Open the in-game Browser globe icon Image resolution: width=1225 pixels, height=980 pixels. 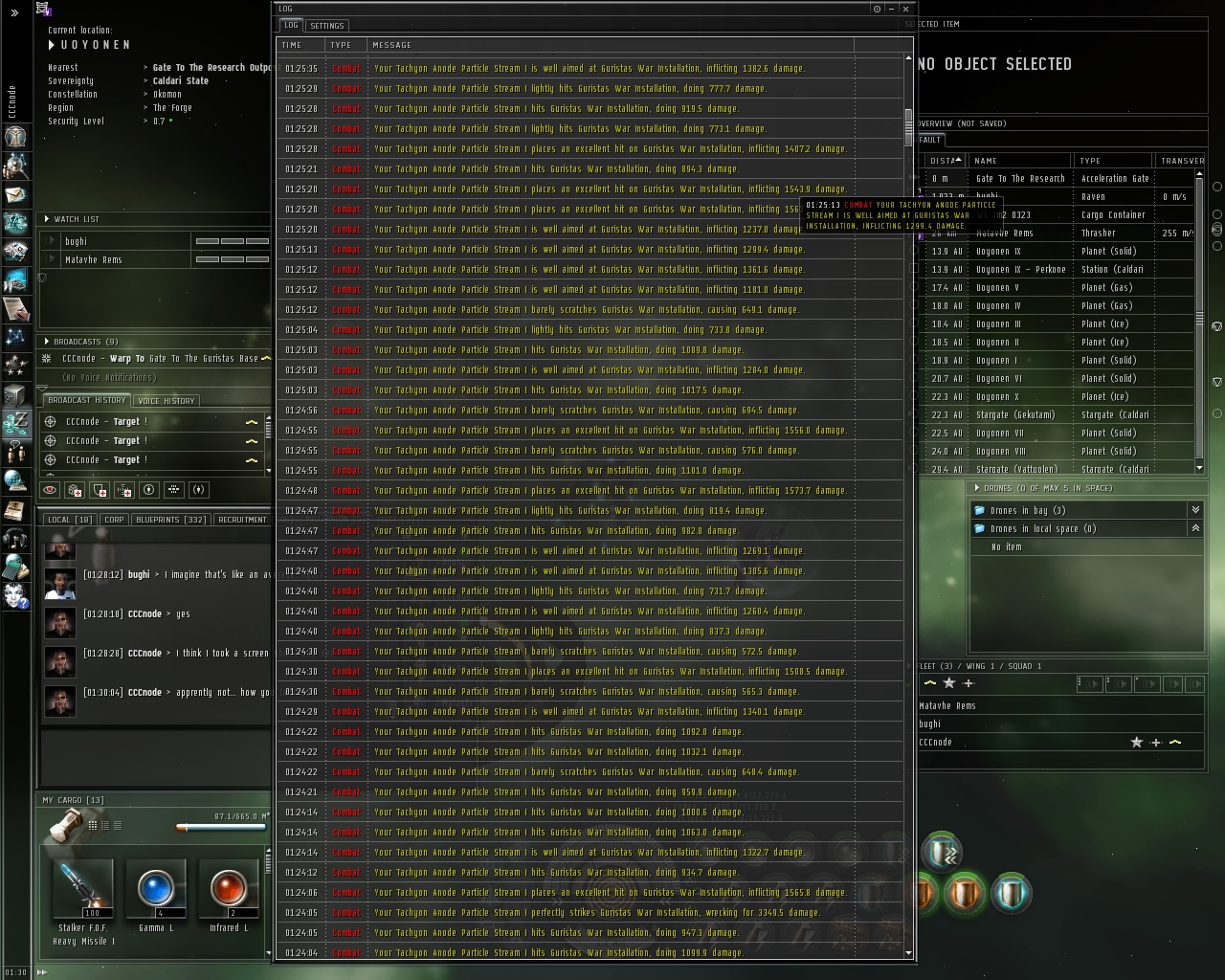[x=15, y=480]
